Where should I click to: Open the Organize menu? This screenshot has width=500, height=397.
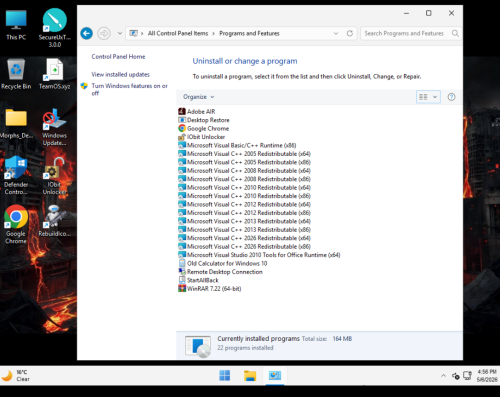[x=199, y=97]
